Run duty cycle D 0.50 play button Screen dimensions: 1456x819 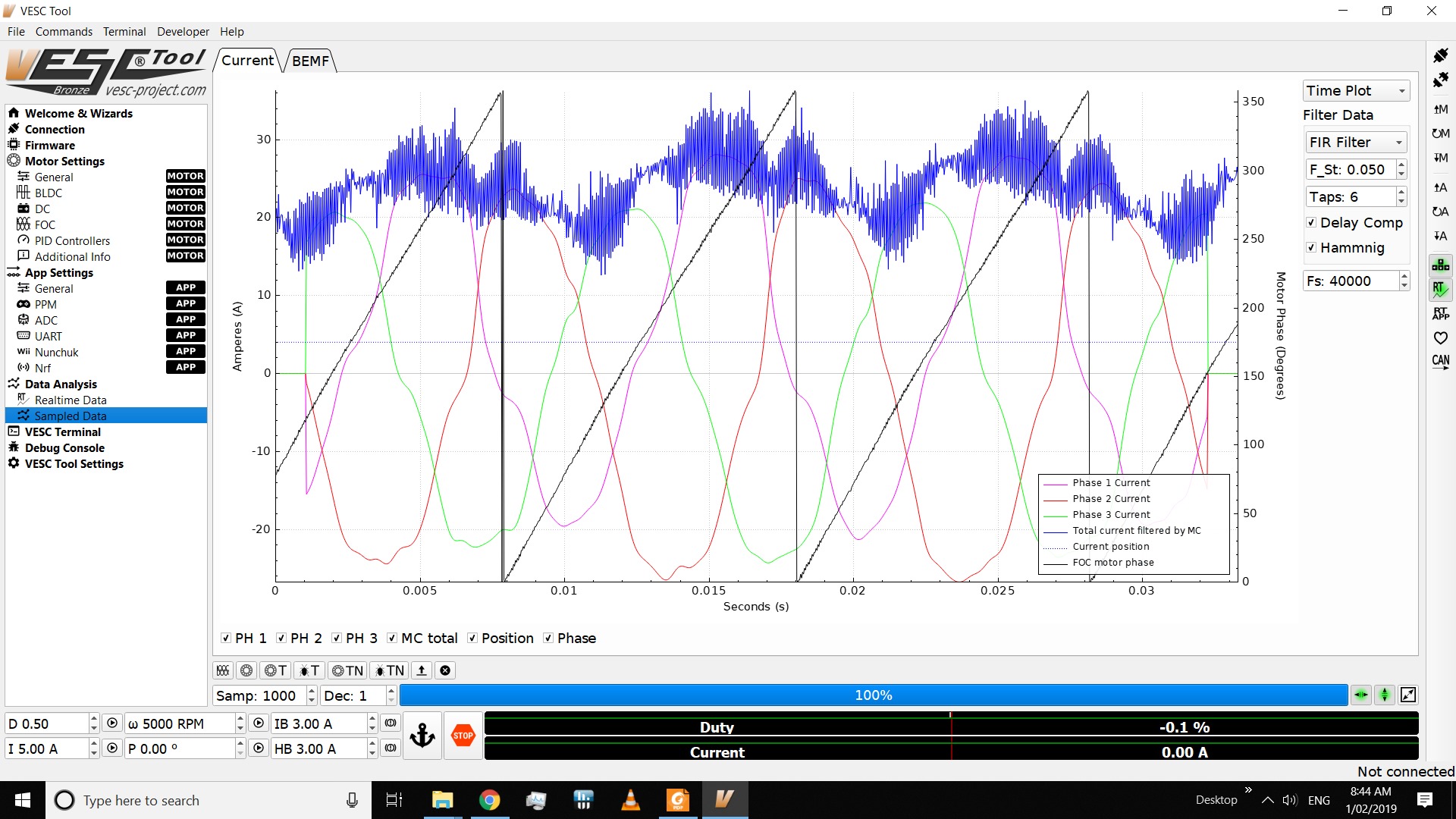(x=112, y=723)
